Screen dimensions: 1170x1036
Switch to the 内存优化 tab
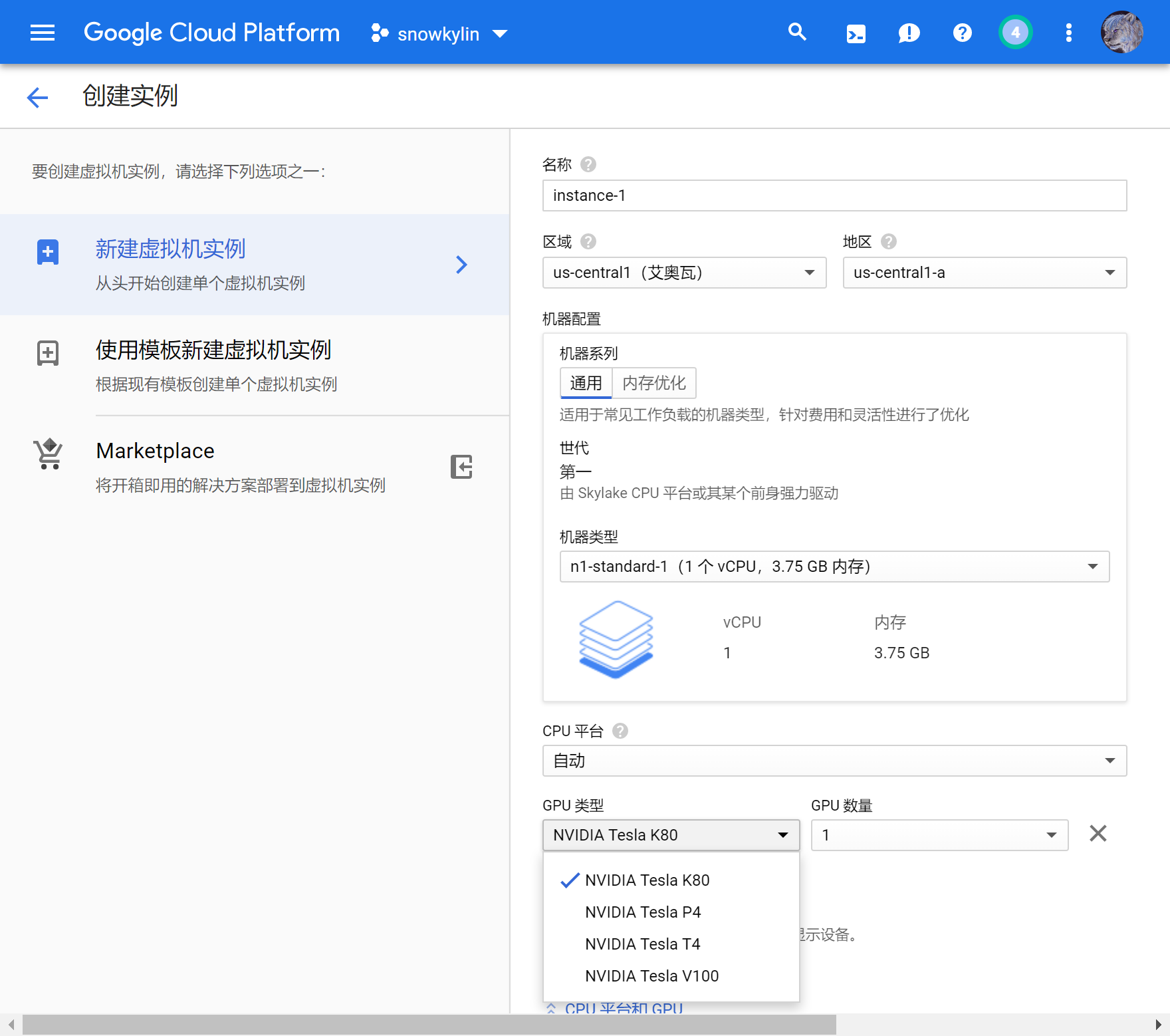654,383
